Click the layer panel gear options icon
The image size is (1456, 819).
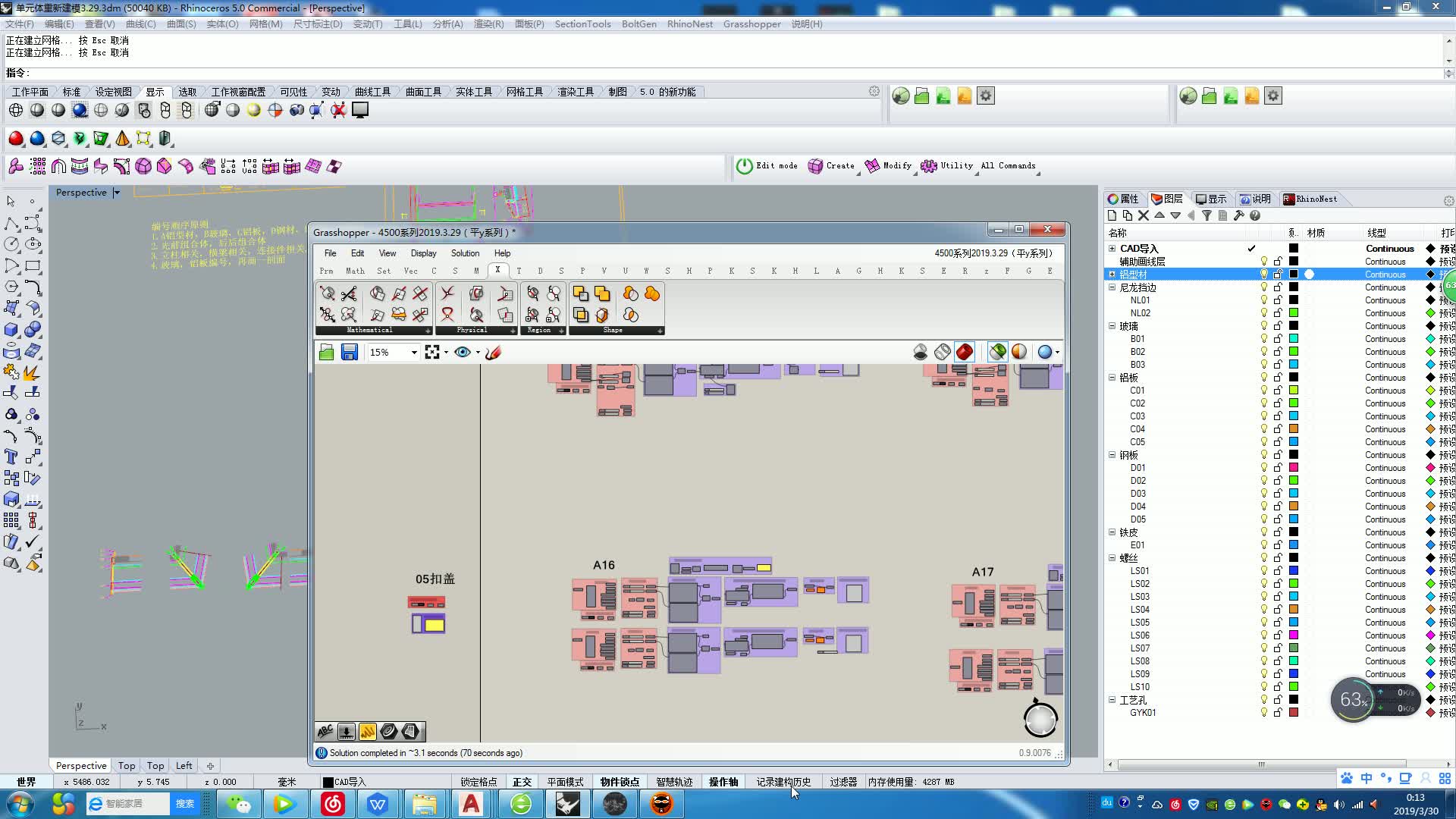click(x=1448, y=200)
